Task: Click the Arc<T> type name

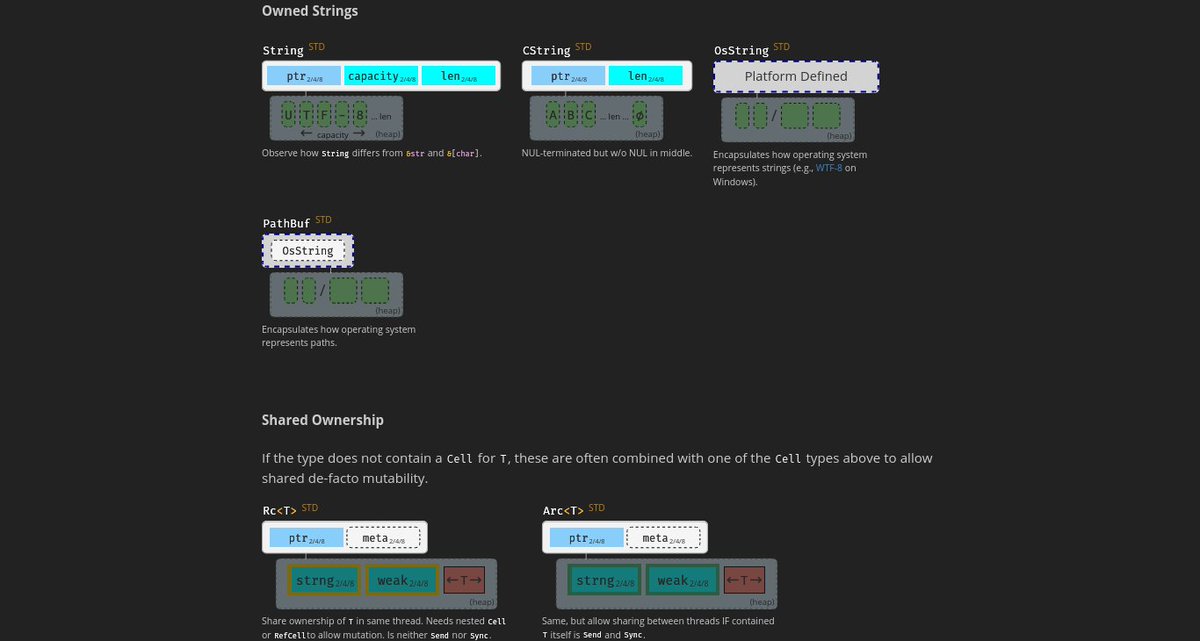Action: coord(563,511)
